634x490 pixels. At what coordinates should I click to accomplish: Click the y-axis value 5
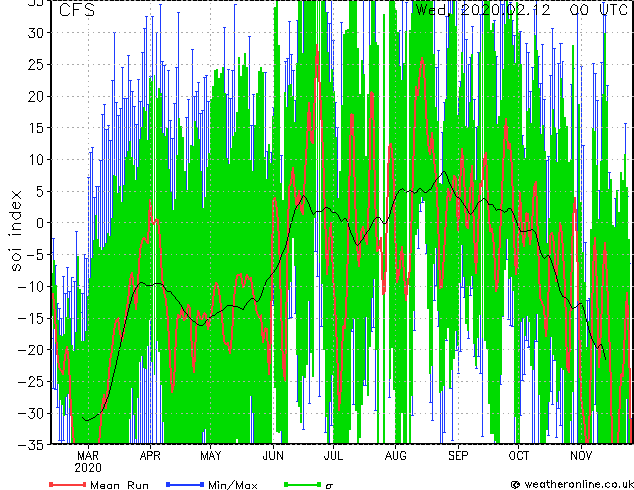click(39, 191)
